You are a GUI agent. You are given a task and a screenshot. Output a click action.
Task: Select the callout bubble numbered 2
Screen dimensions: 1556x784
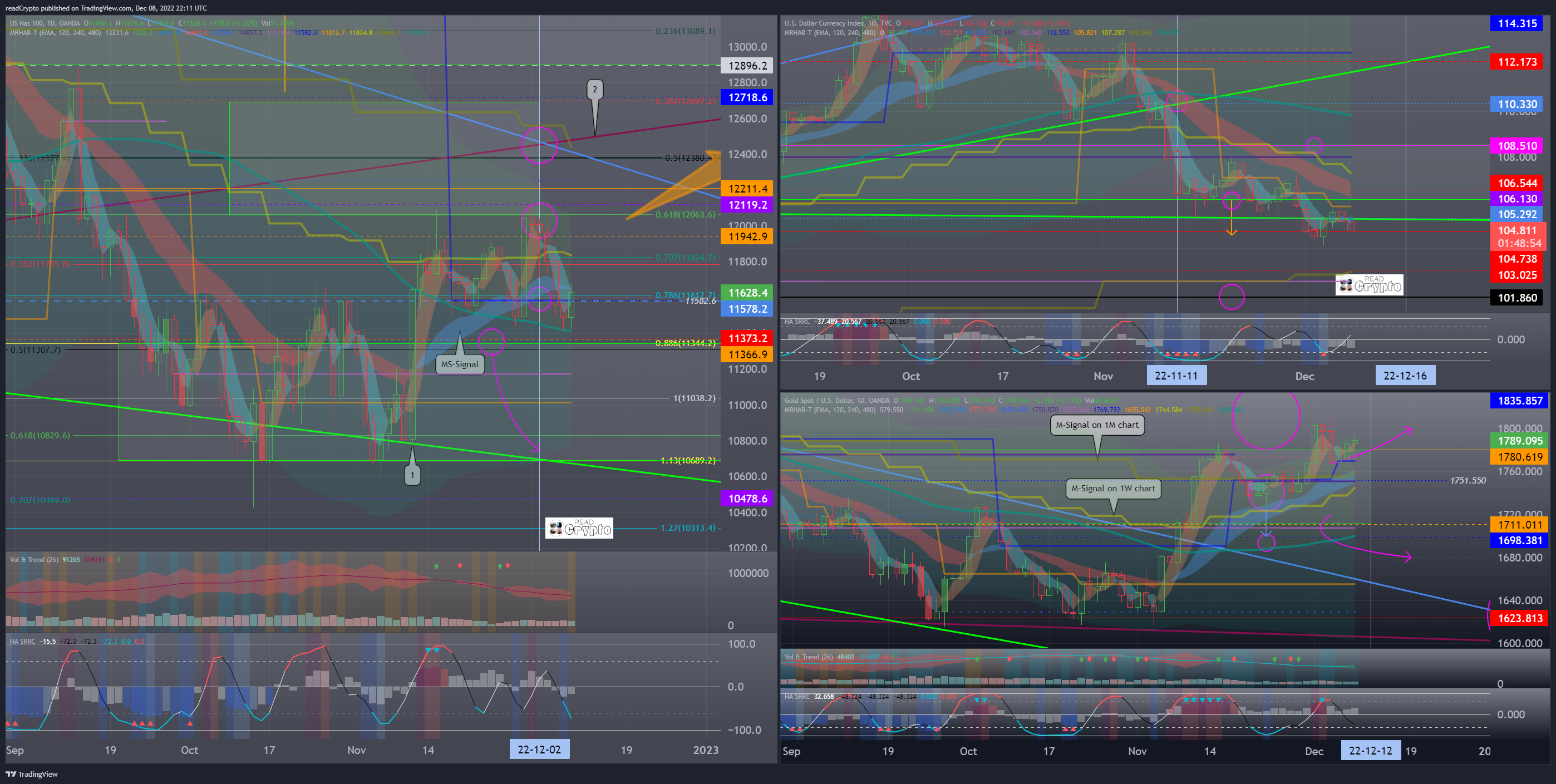point(594,90)
